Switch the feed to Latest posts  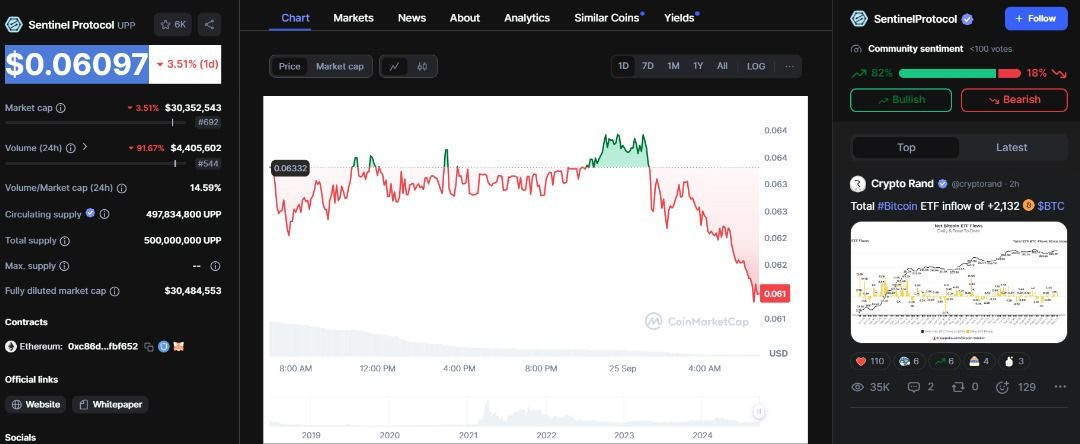pyautogui.click(x=1011, y=147)
